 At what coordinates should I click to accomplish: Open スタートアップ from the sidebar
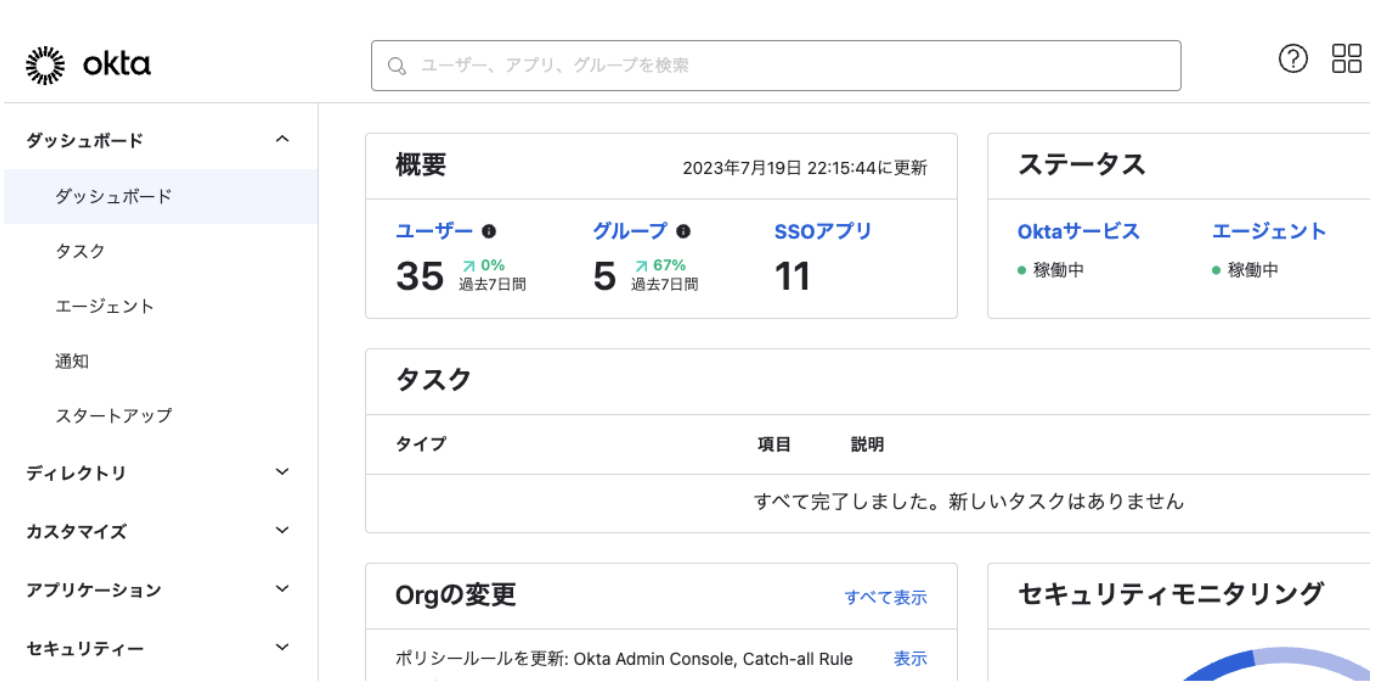tap(93, 416)
